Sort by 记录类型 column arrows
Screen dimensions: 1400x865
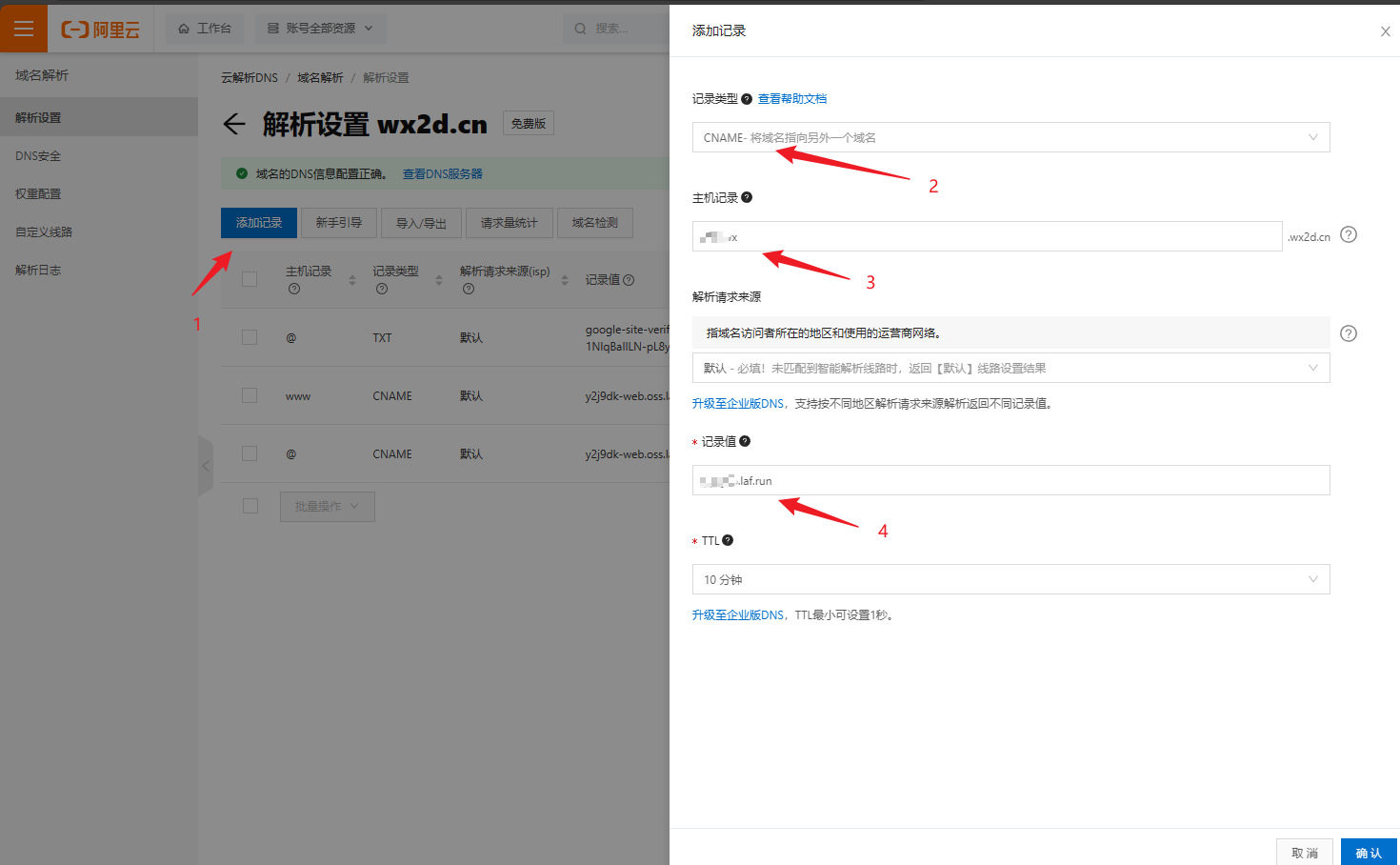click(439, 280)
